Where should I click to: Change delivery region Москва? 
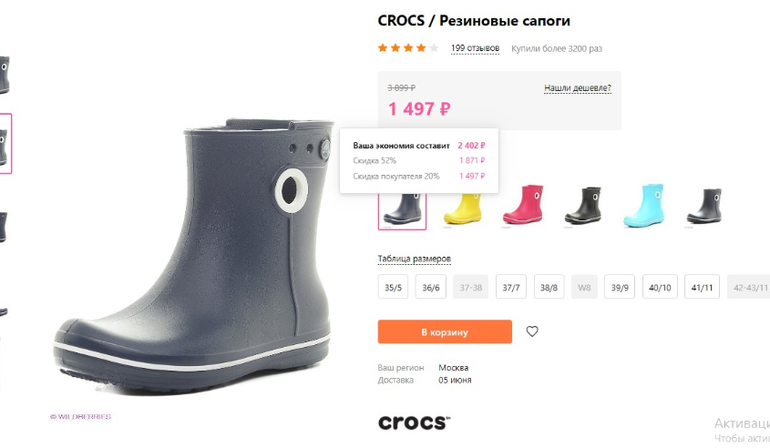click(453, 367)
